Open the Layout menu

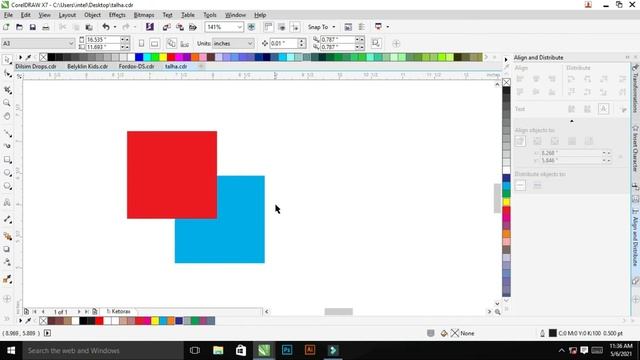click(x=67, y=15)
